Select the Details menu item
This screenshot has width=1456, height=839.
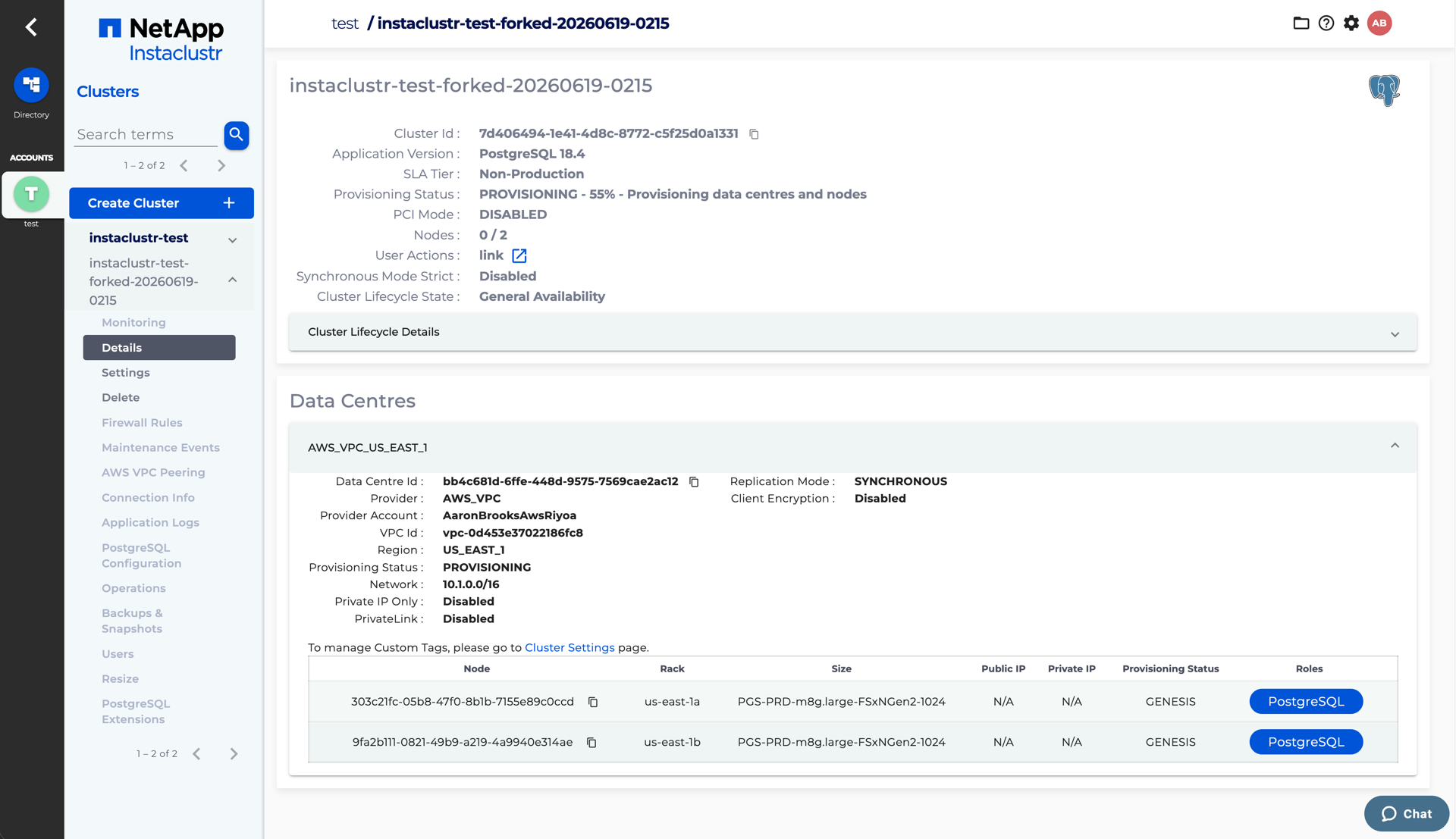point(159,348)
